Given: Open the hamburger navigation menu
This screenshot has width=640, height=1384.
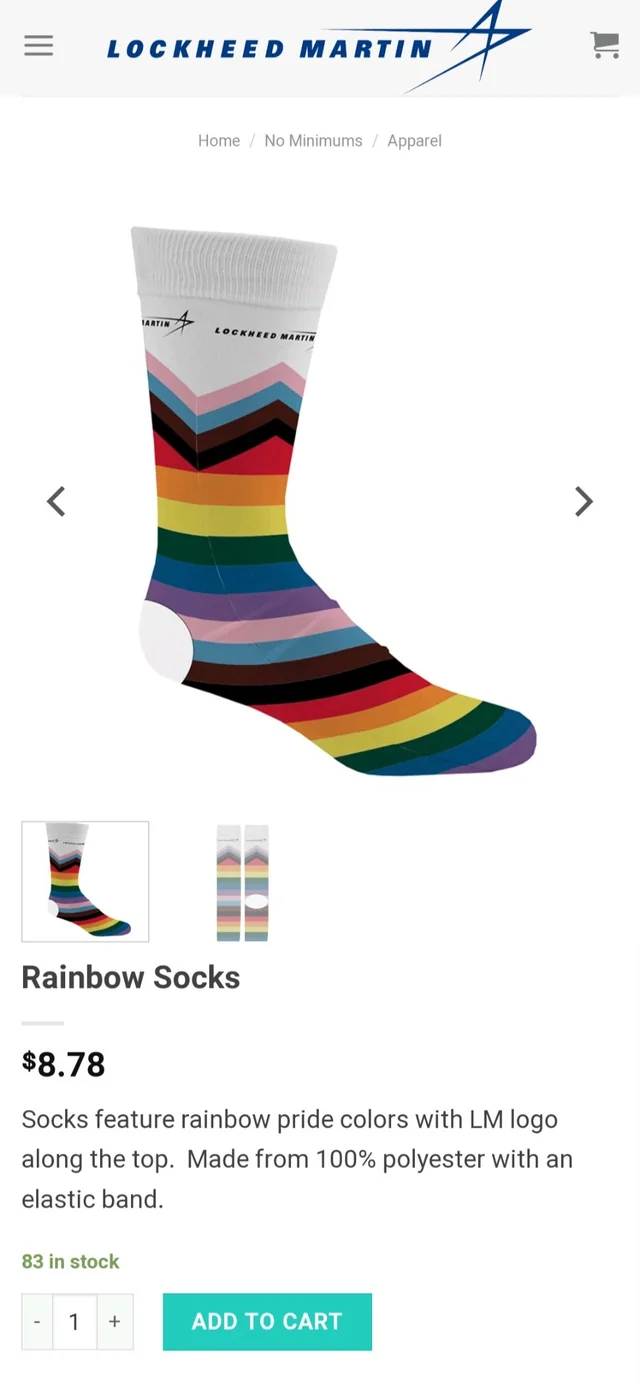Looking at the screenshot, I should point(38,45).
